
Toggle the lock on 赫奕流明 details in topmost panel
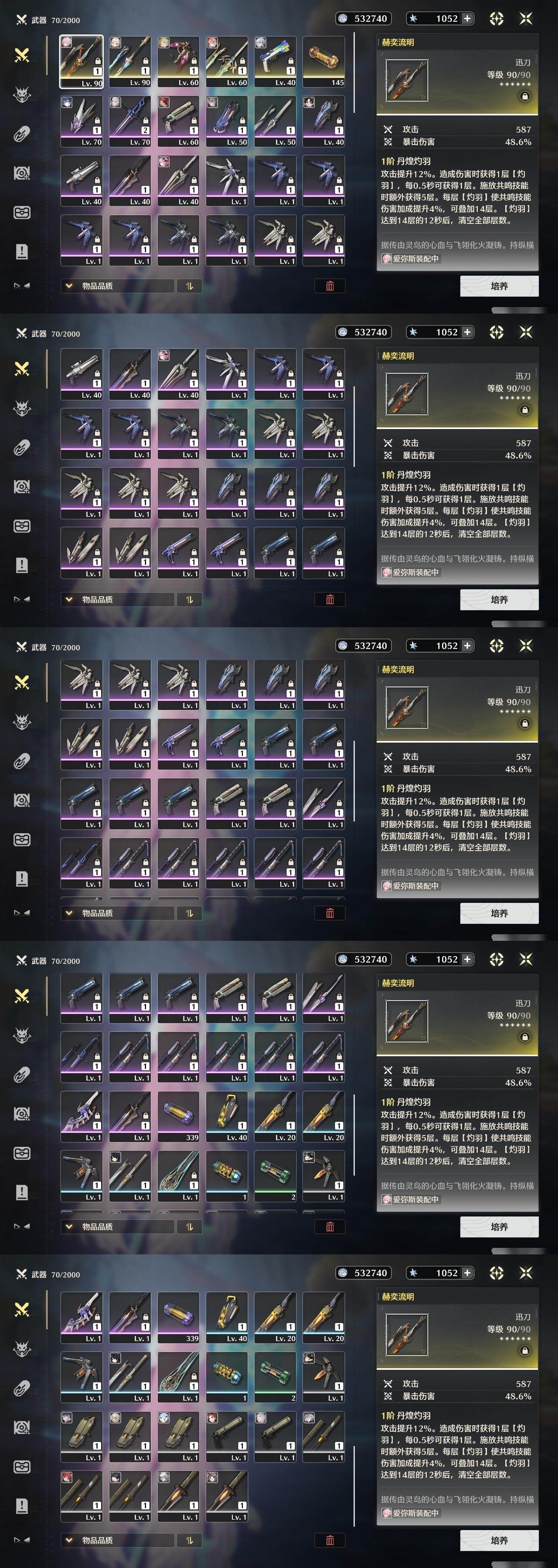524,96
